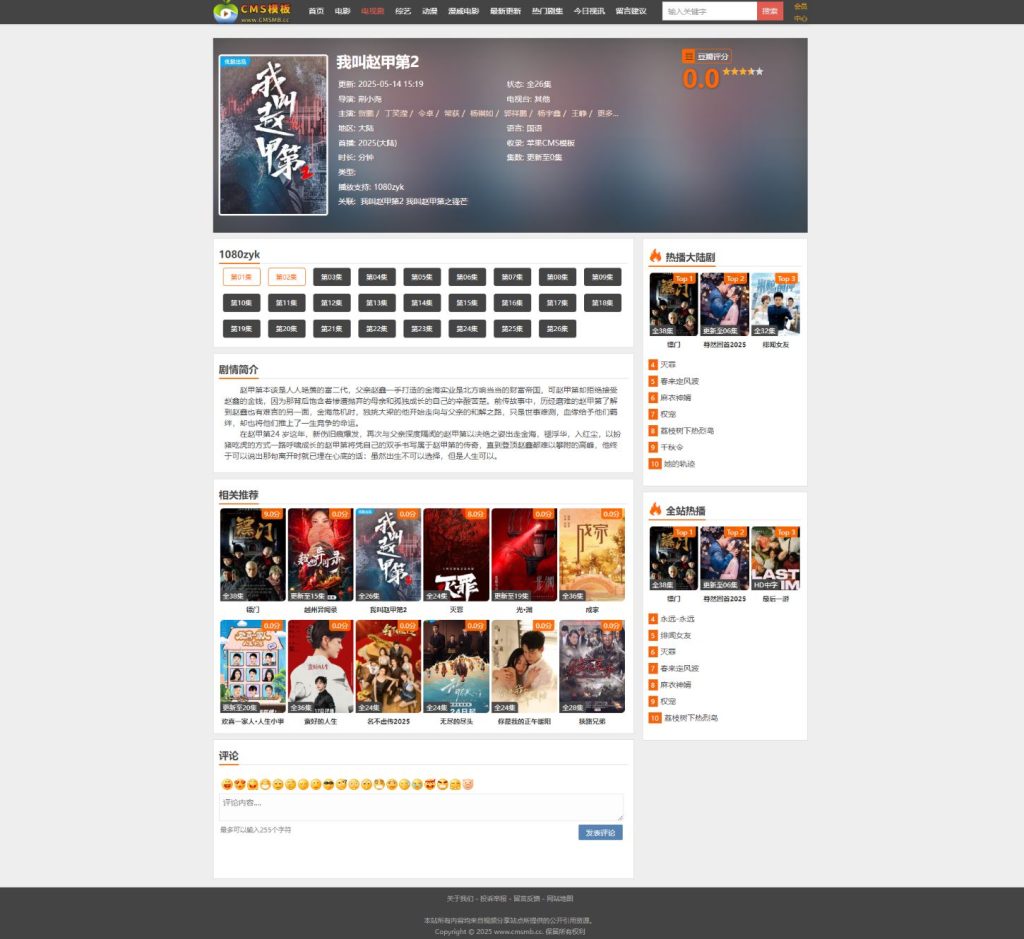Open Top 3 绯闻女友 poster in 热播大陆剧

[775, 304]
